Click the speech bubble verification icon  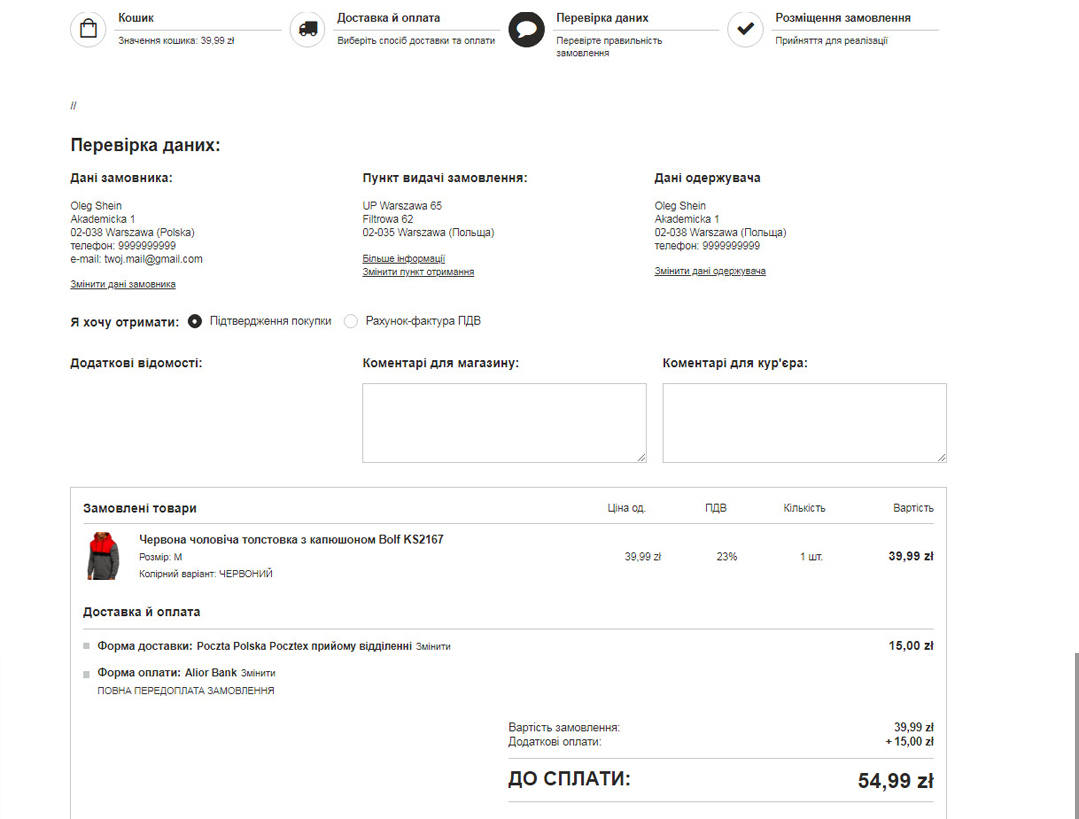[526, 29]
